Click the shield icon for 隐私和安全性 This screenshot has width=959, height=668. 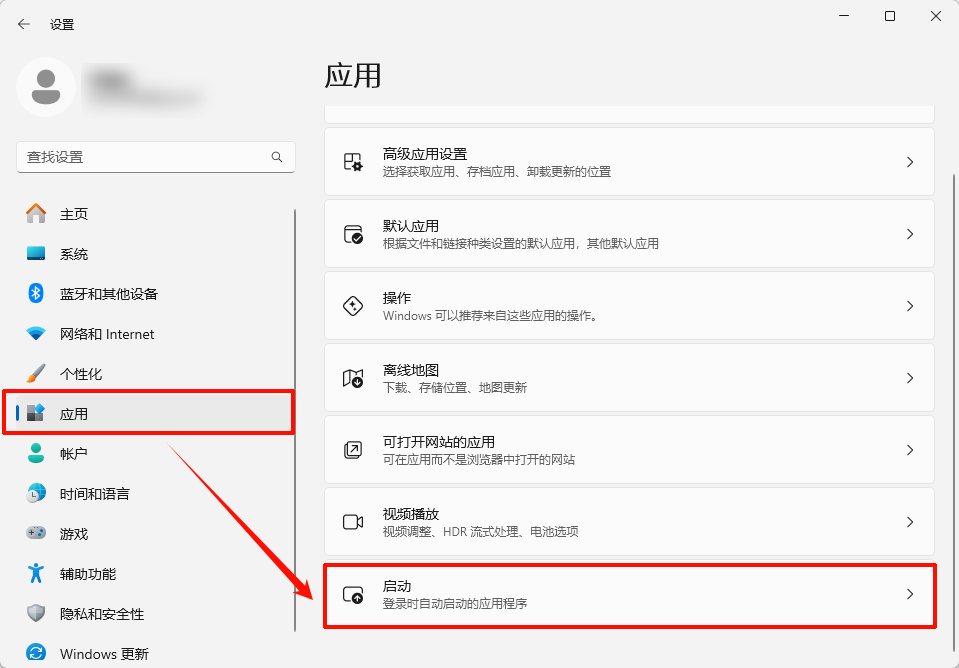[36, 614]
